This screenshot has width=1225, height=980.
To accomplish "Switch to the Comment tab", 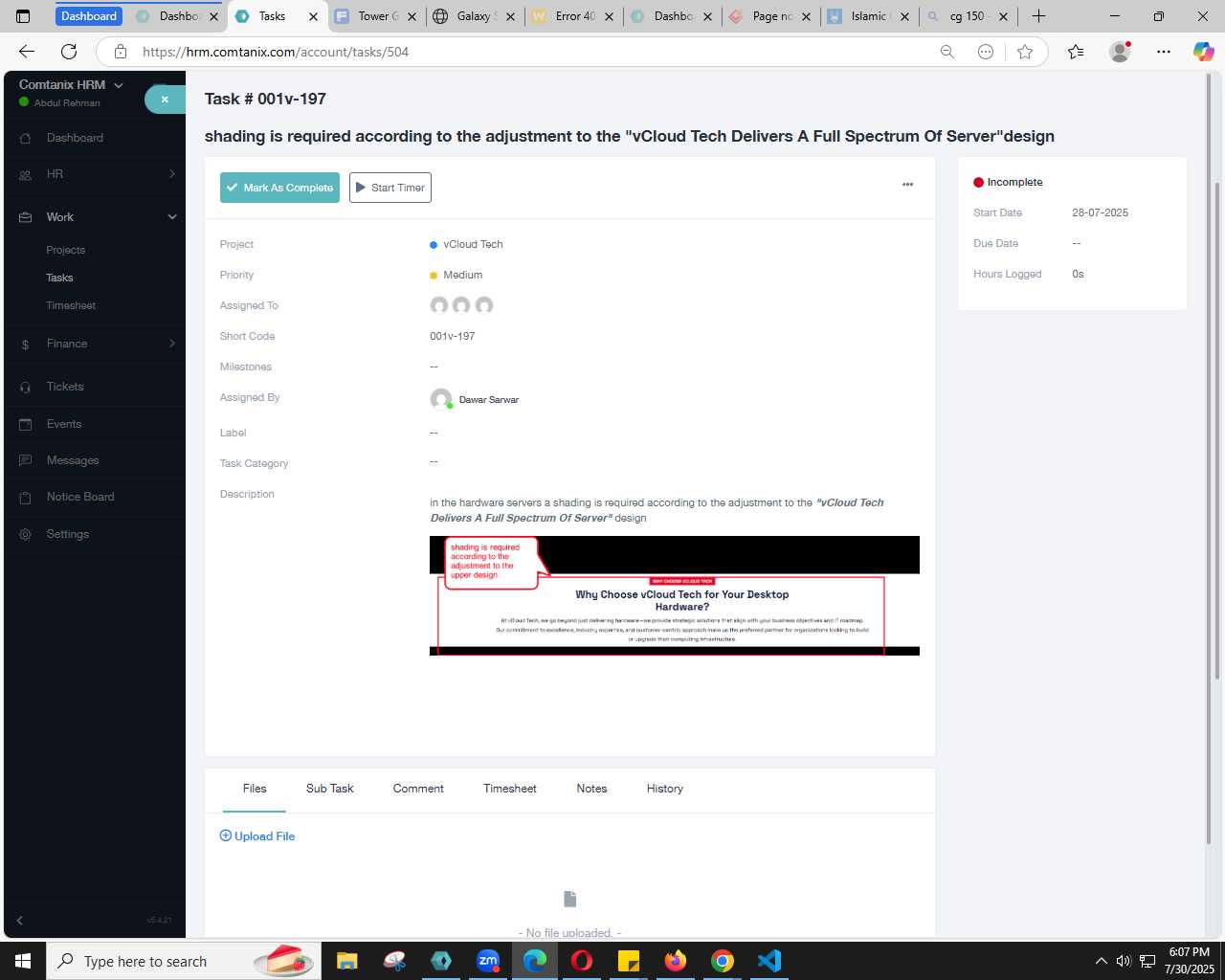I will (418, 789).
